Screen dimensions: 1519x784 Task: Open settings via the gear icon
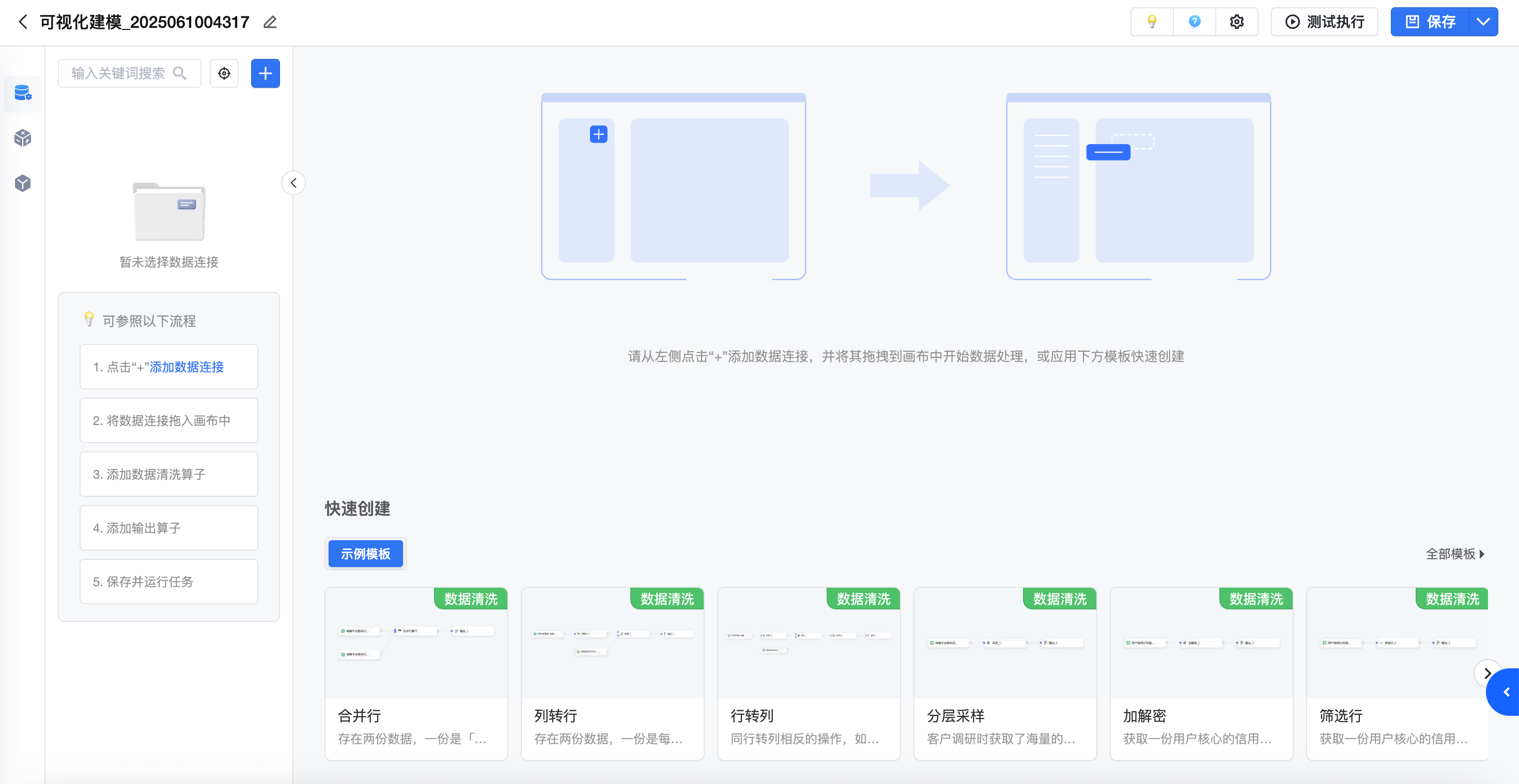[x=1236, y=22]
